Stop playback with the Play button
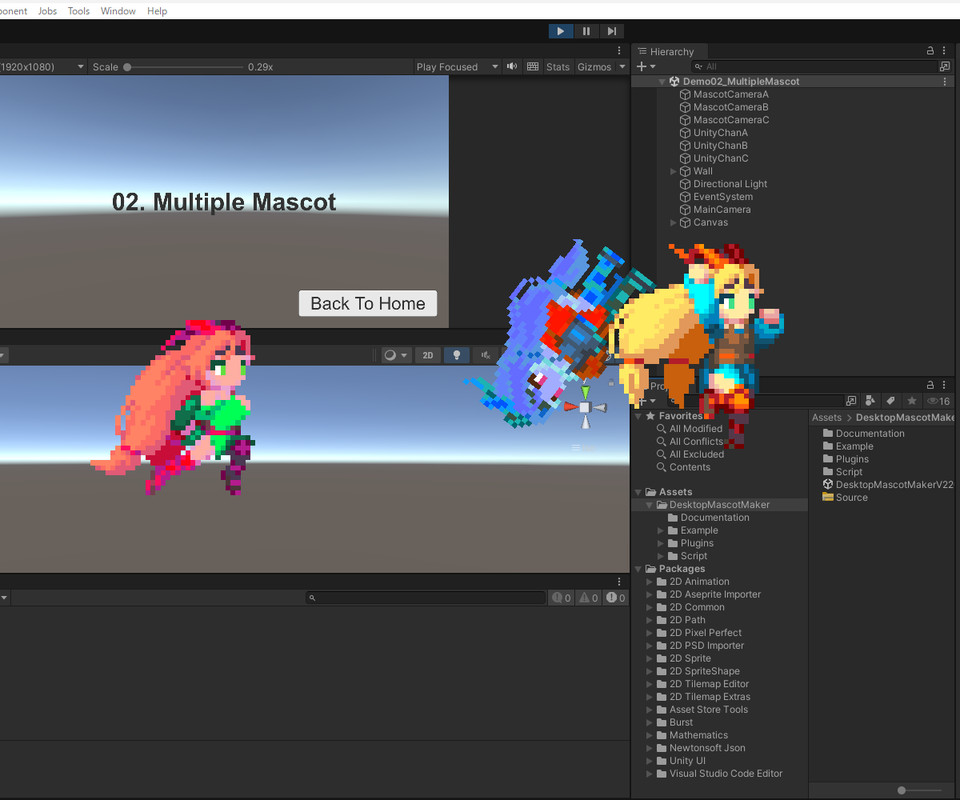The height and width of the screenshot is (800, 960). pos(560,31)
